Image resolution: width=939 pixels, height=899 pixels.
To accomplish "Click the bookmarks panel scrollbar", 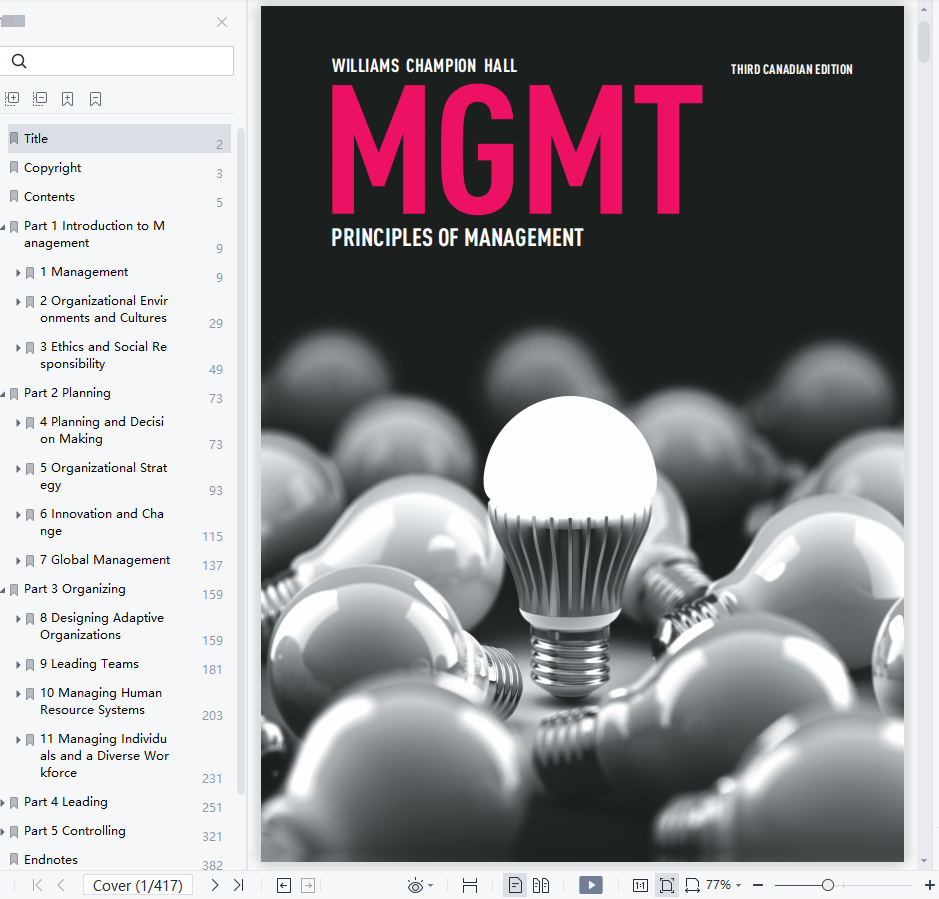I will (241, 461).
